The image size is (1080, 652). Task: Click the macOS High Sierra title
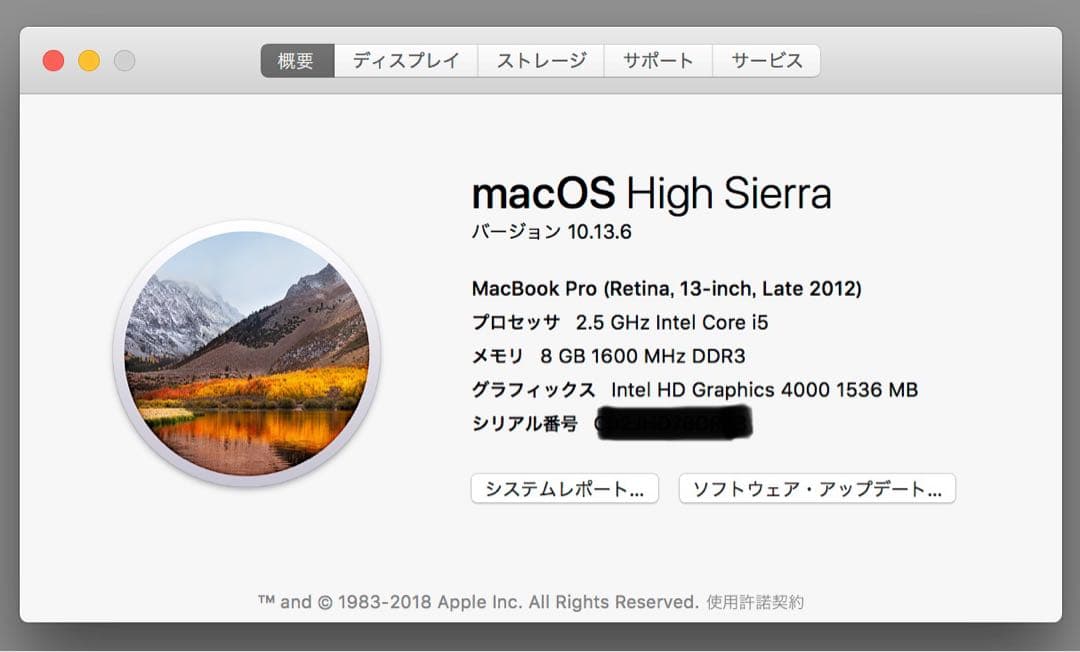tap(652, 193)
